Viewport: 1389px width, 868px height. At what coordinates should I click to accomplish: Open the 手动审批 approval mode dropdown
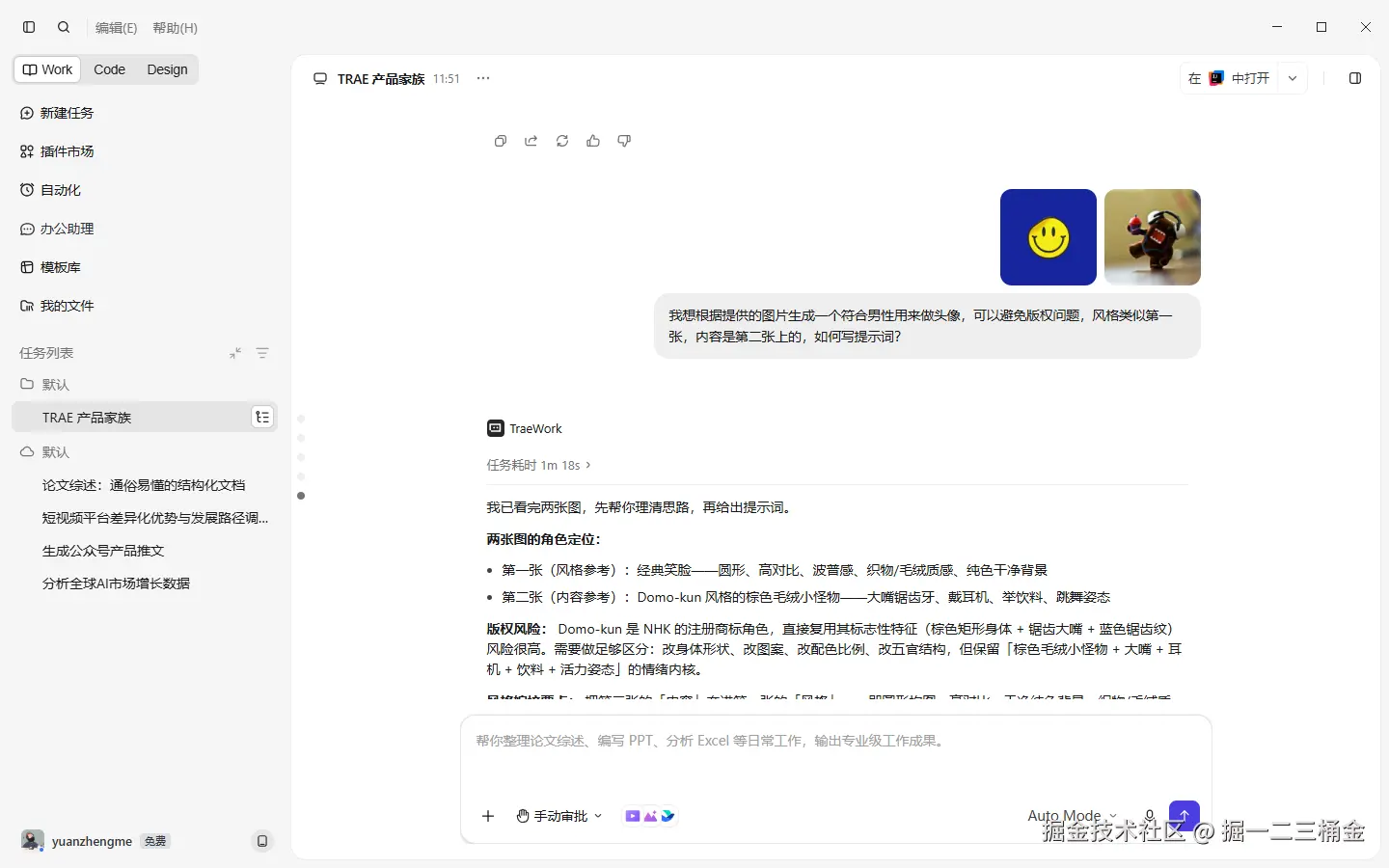click(x=559, y=816)
